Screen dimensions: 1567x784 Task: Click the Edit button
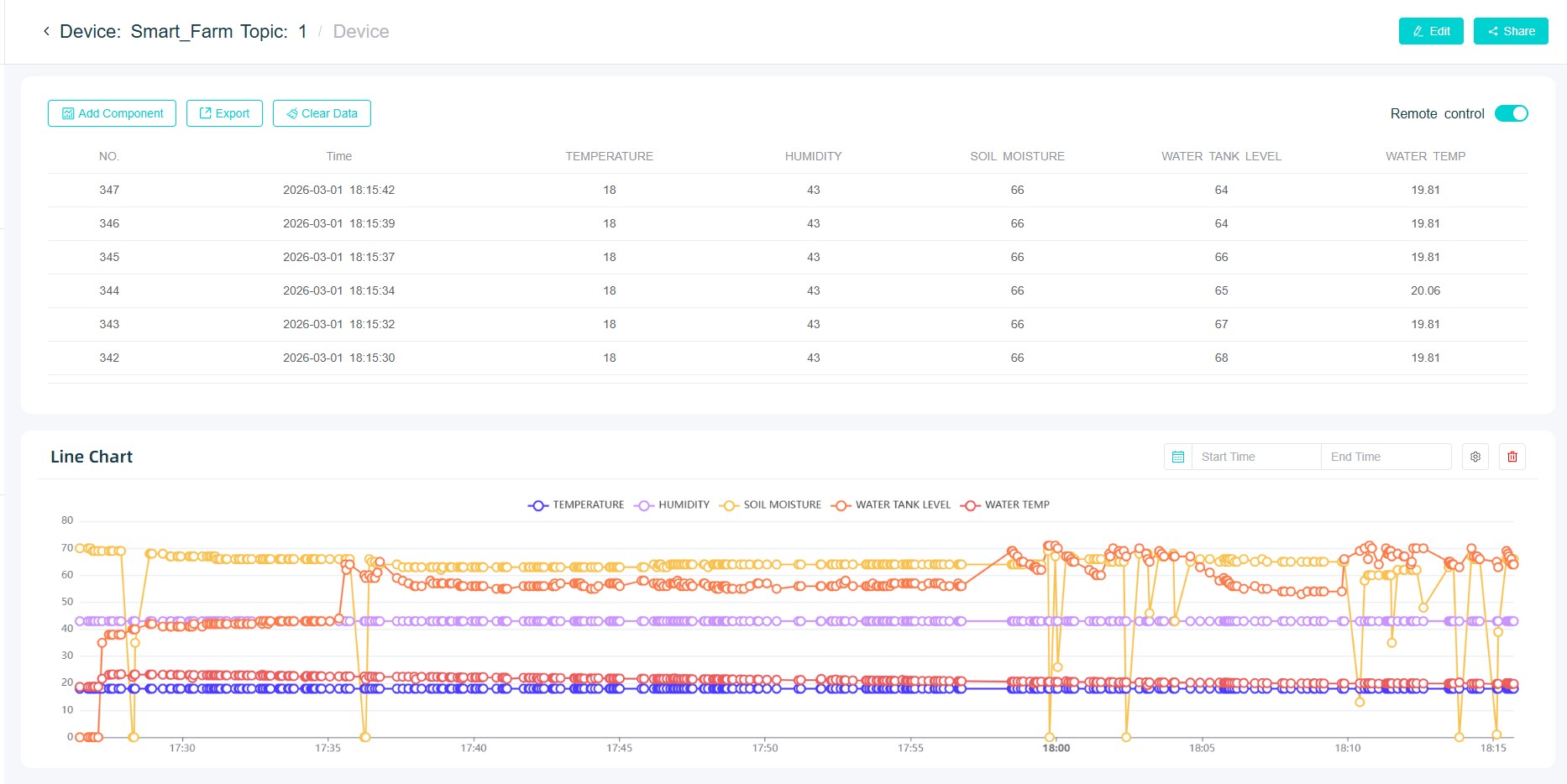point(1430,31)
